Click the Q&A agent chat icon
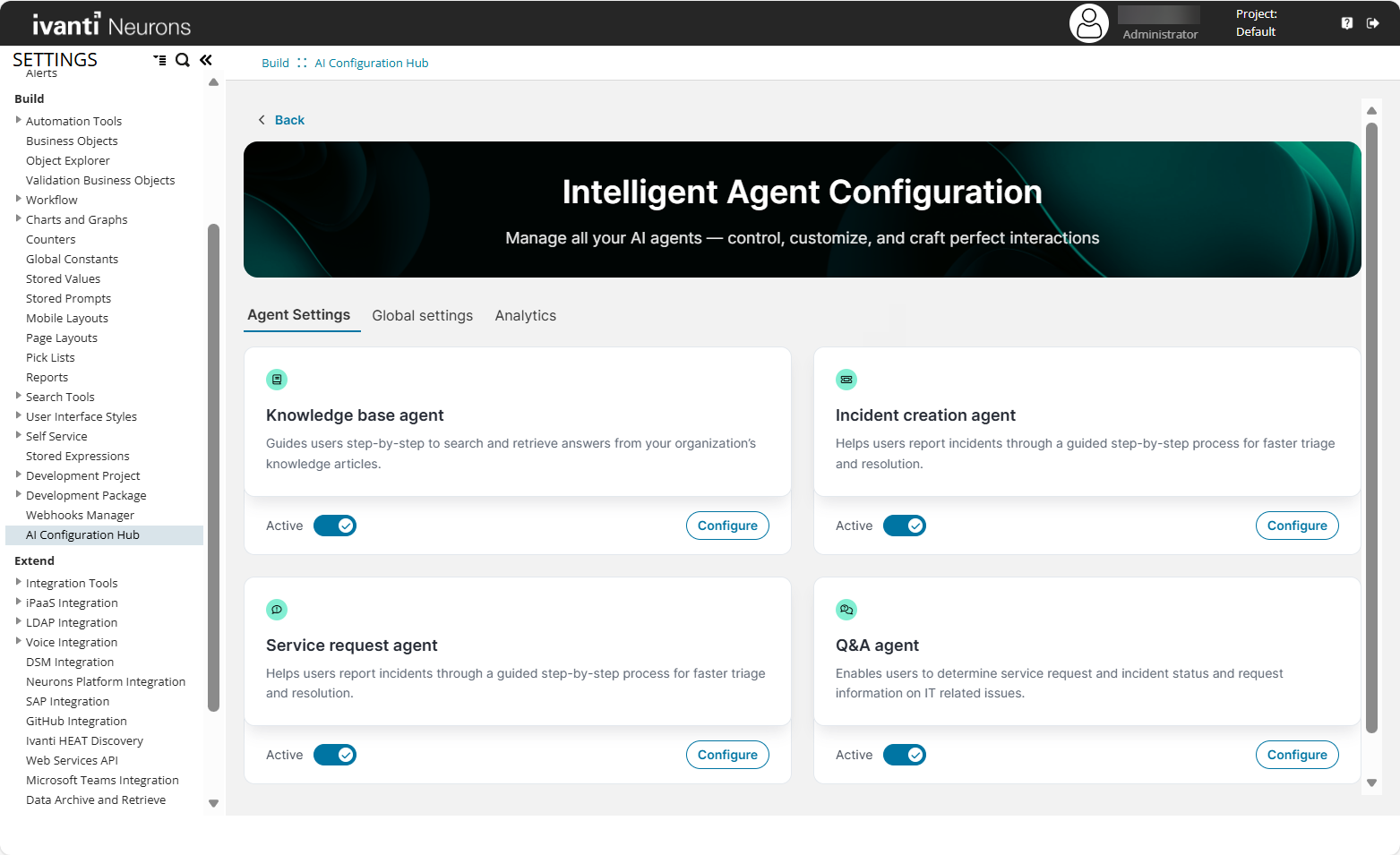 pyautogui.click(x=846, y=610)
